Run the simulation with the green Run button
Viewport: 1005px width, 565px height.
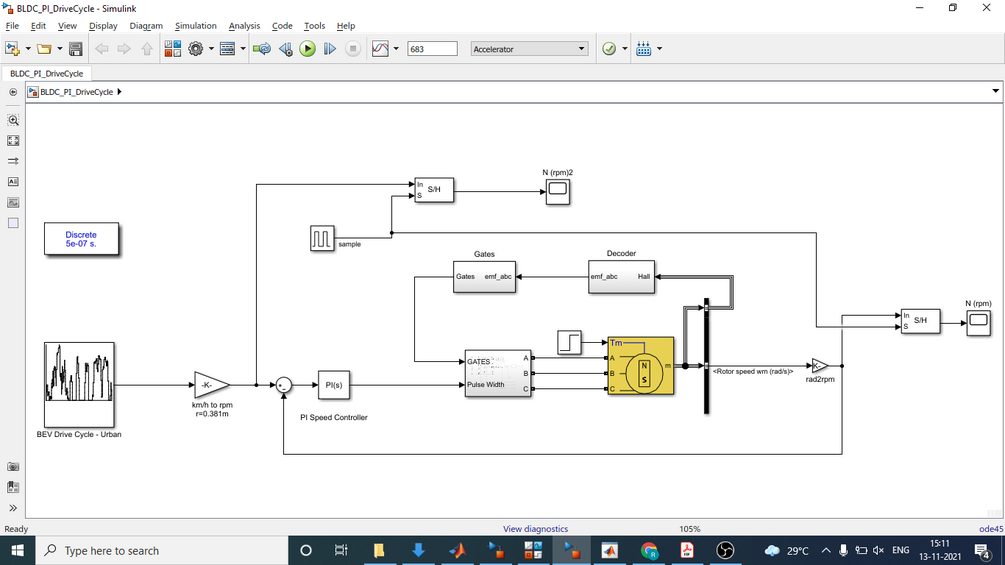pos(308,49)
